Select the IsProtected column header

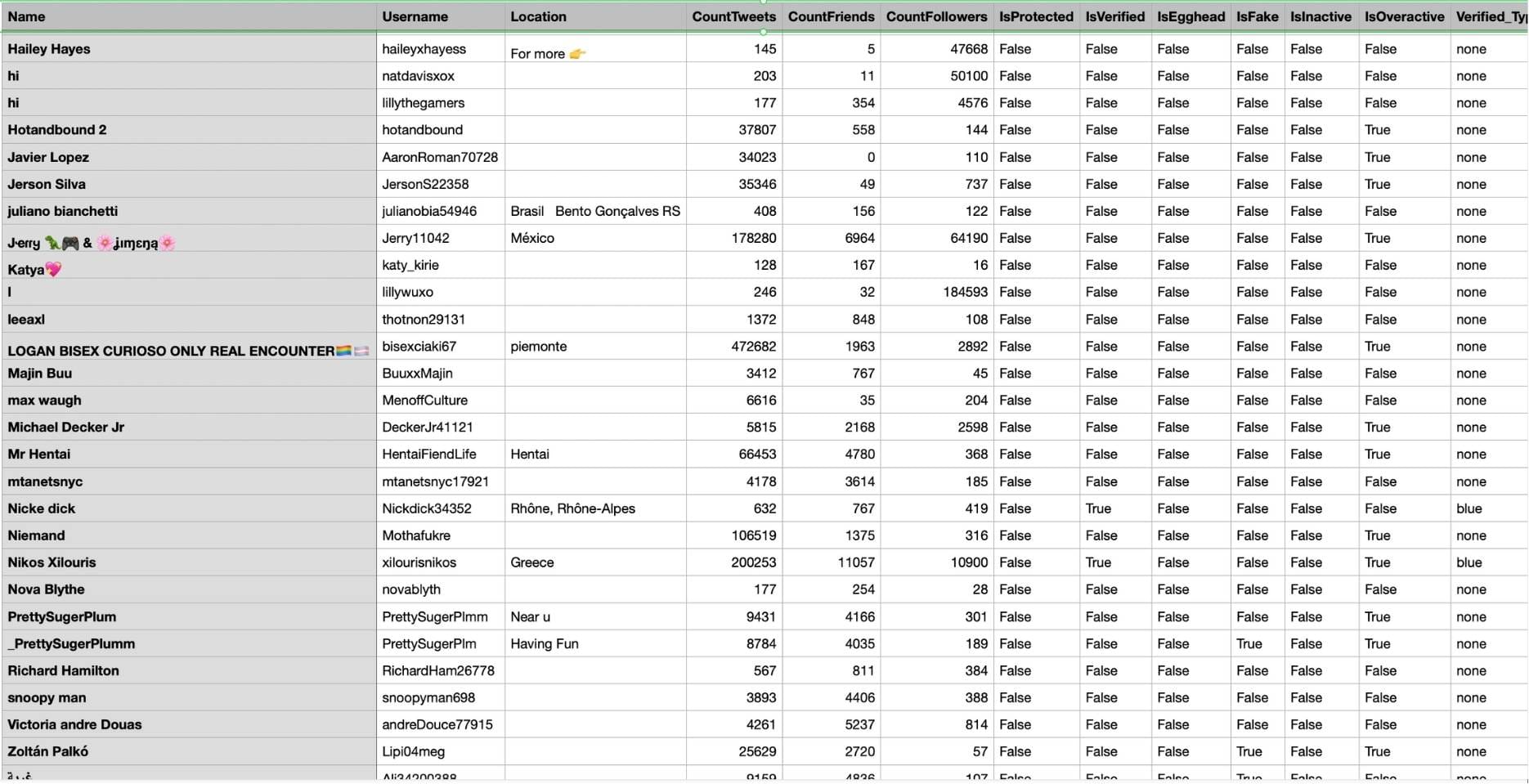[x=1034, y=16]
